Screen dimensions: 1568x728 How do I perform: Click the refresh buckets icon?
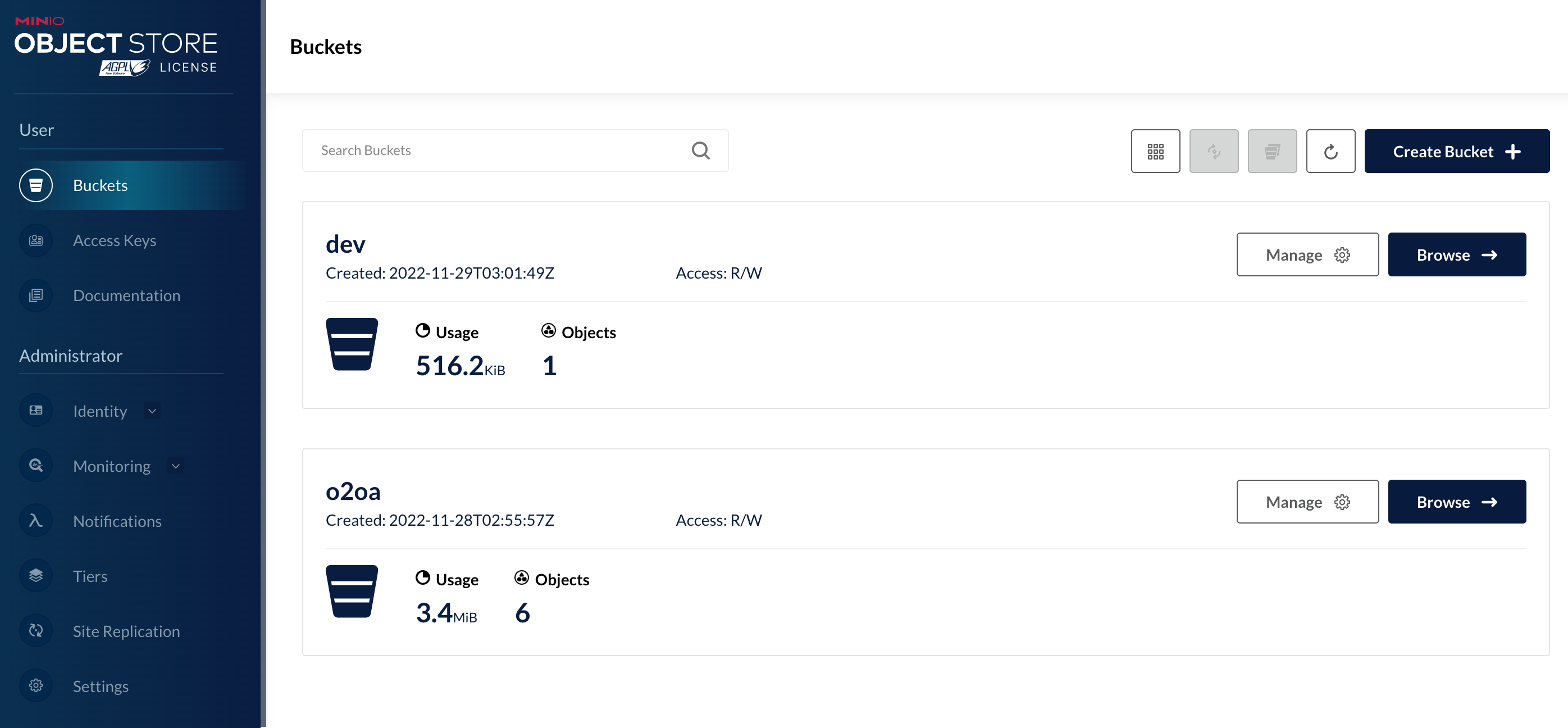coord(1330,151)
